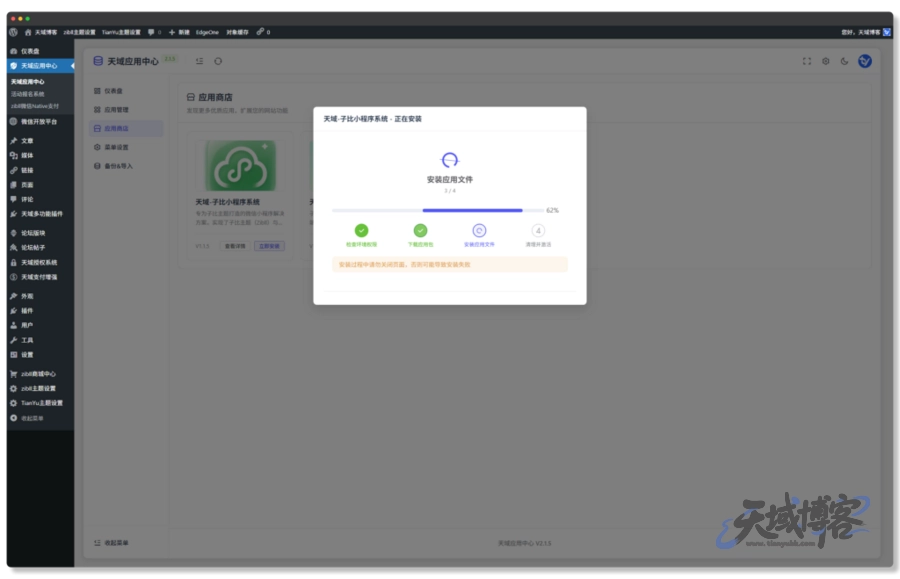Open zibll主题设置 in the left sidebar
900x579 pixels.
click(x=40, y=388)
